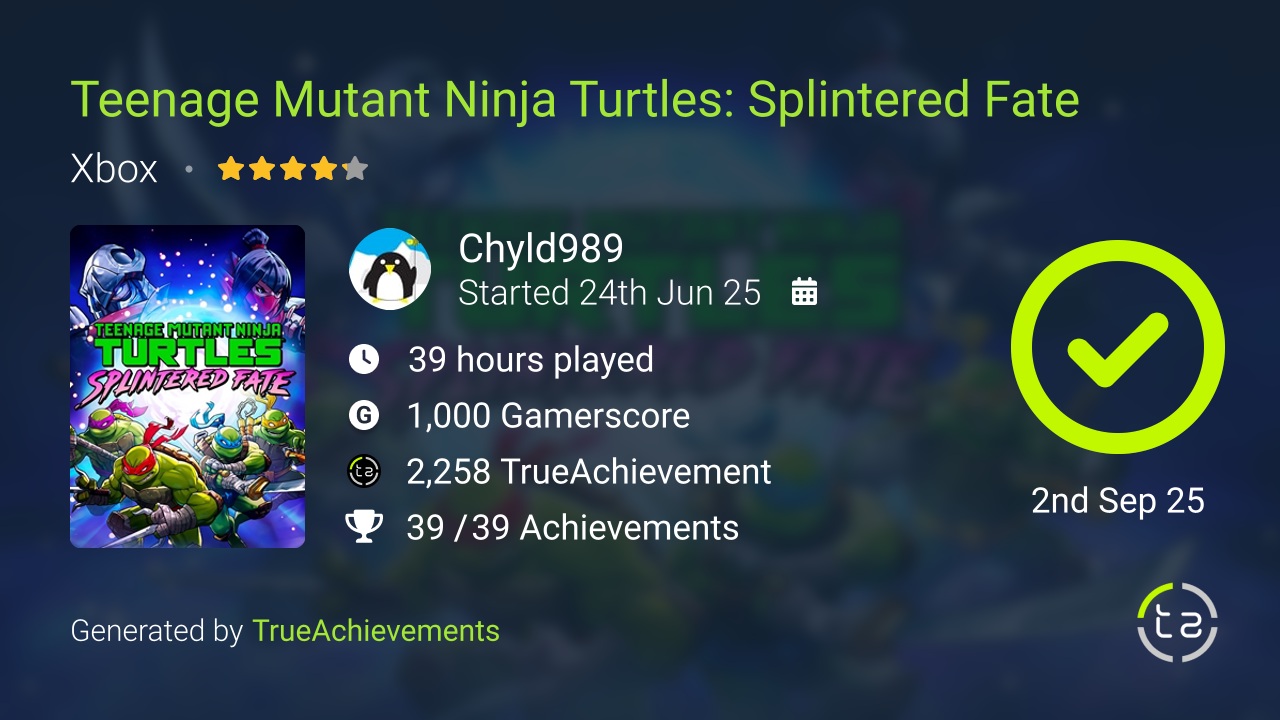The height and width of the screenshot is (720, 1280).
Task: Click the star rating row
Action: [x=293, y=169]
